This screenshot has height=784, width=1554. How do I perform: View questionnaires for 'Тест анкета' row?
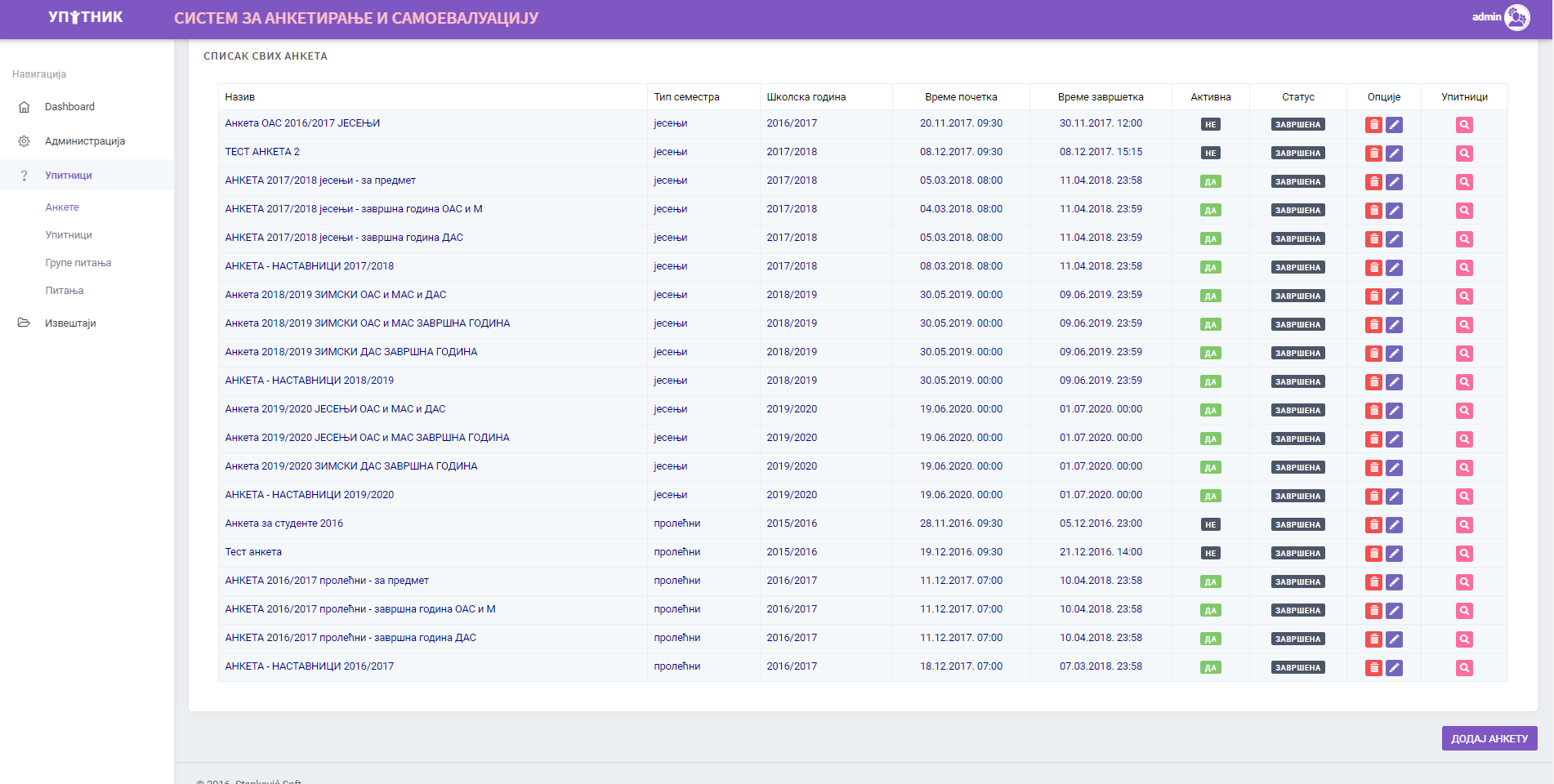coord(1464,554)
